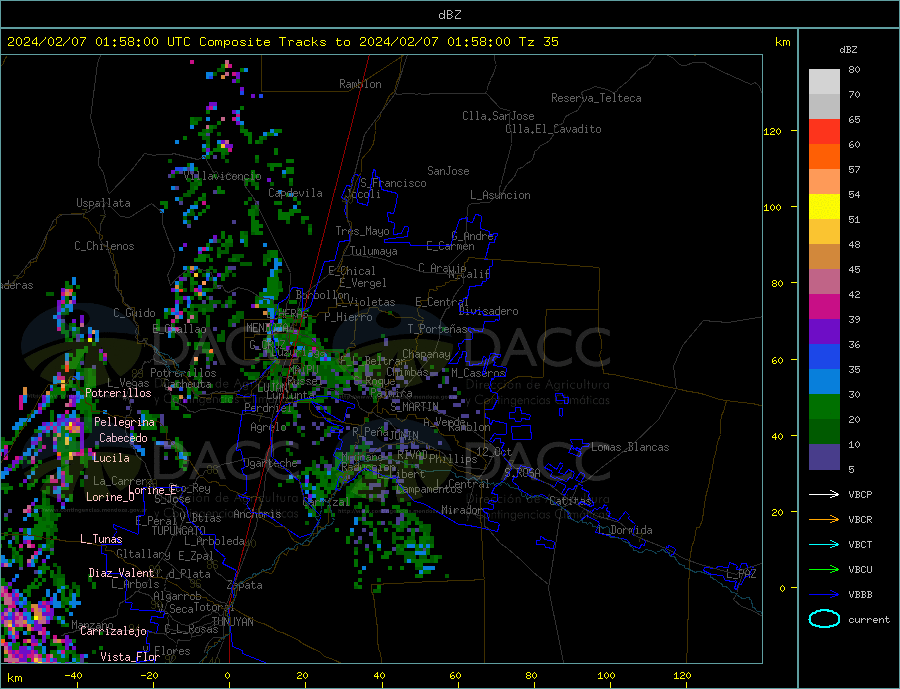Click the L_Asuncion place label
The image size is (900, 689).
click(500, 195)
